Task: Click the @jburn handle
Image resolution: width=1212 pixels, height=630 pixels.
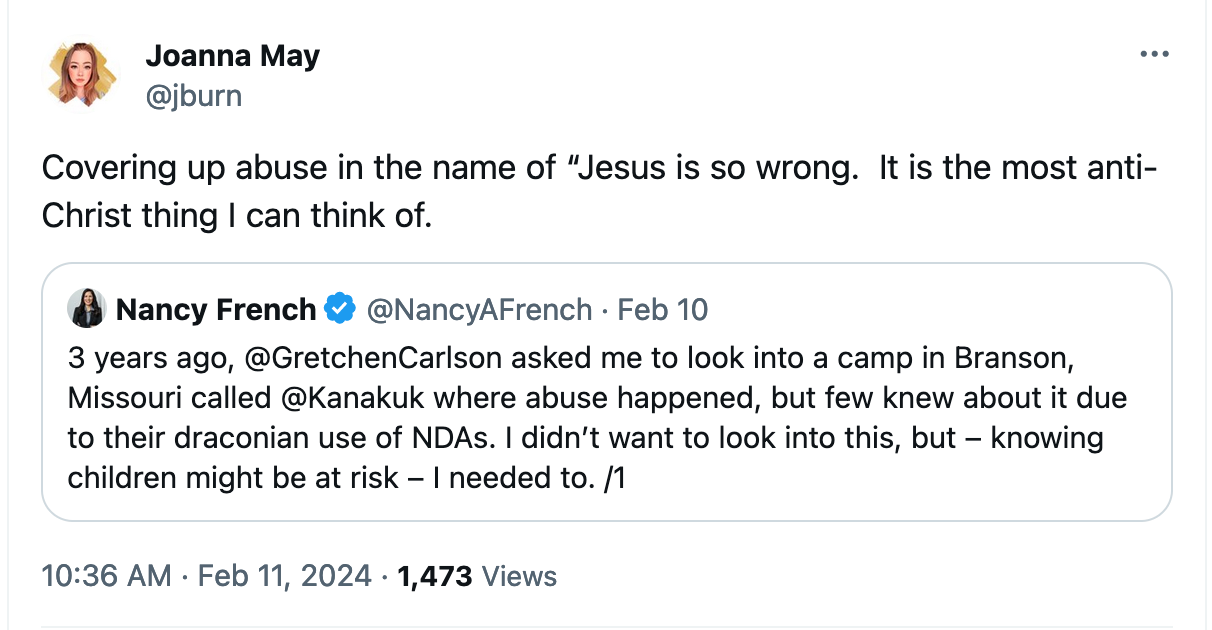Action: (193, 95)
